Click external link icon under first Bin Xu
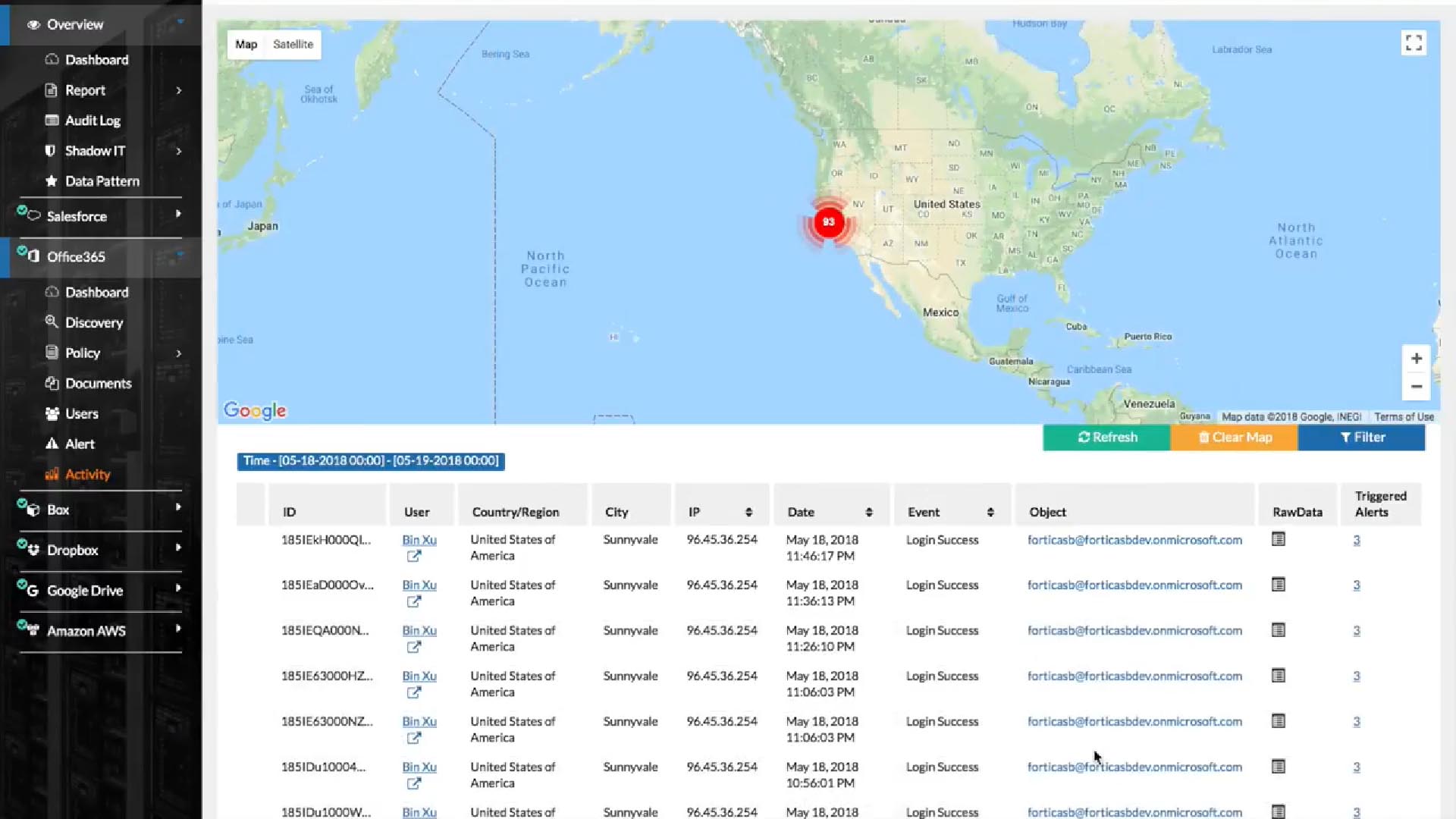1456x819 pixels. [413, 557]
